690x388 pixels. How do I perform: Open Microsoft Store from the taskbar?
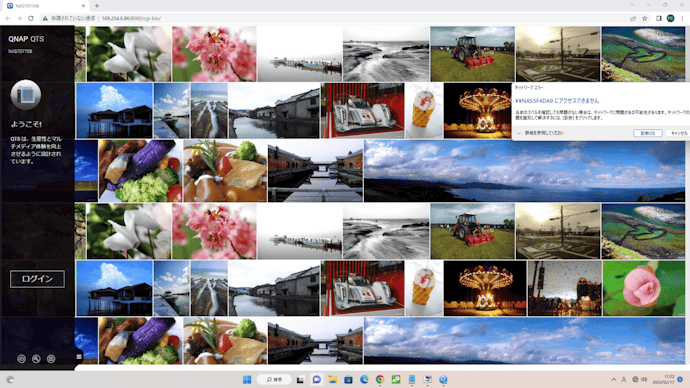348,379
